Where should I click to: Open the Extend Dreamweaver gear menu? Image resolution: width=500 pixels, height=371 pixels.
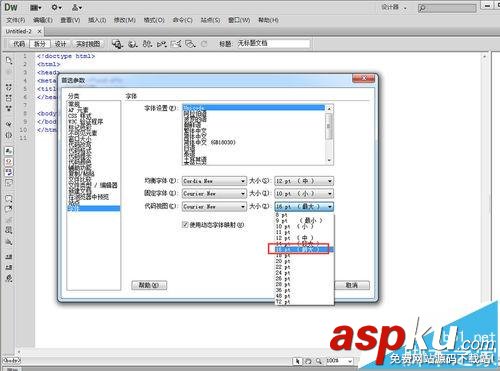56,7
